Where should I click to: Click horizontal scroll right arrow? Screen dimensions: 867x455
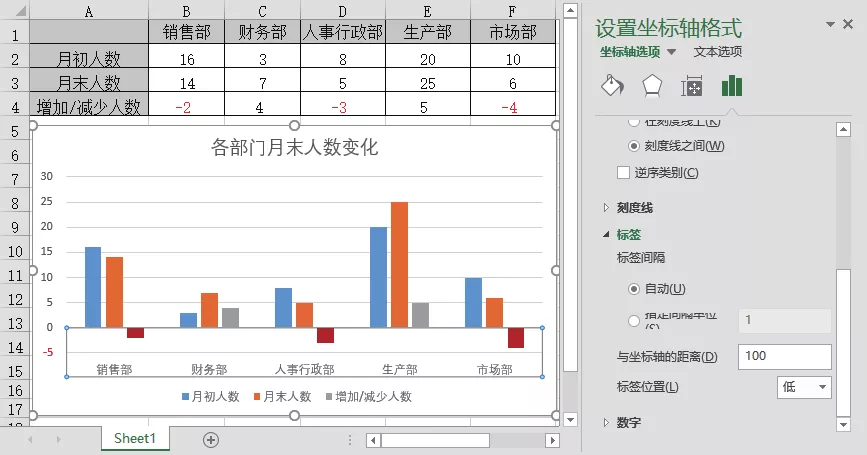coord(552,440)
